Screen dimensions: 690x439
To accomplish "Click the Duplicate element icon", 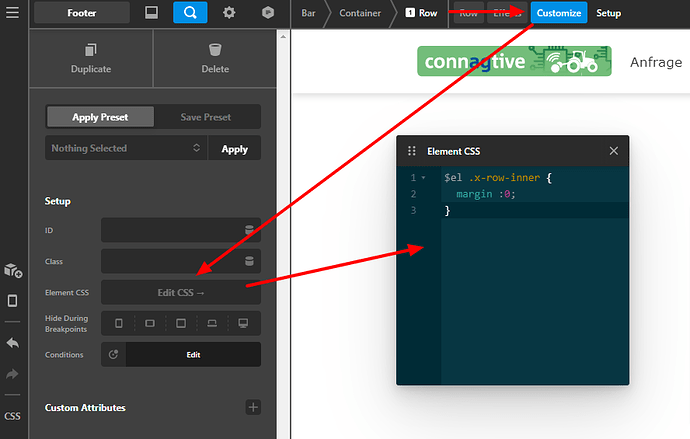I will click(91, 50).
